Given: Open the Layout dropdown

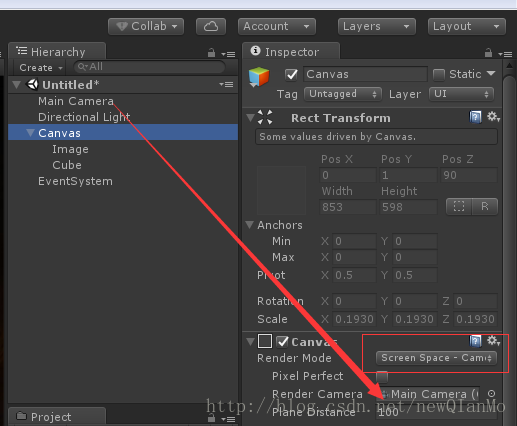Looking at the screenshot, I should pos(467,26).
